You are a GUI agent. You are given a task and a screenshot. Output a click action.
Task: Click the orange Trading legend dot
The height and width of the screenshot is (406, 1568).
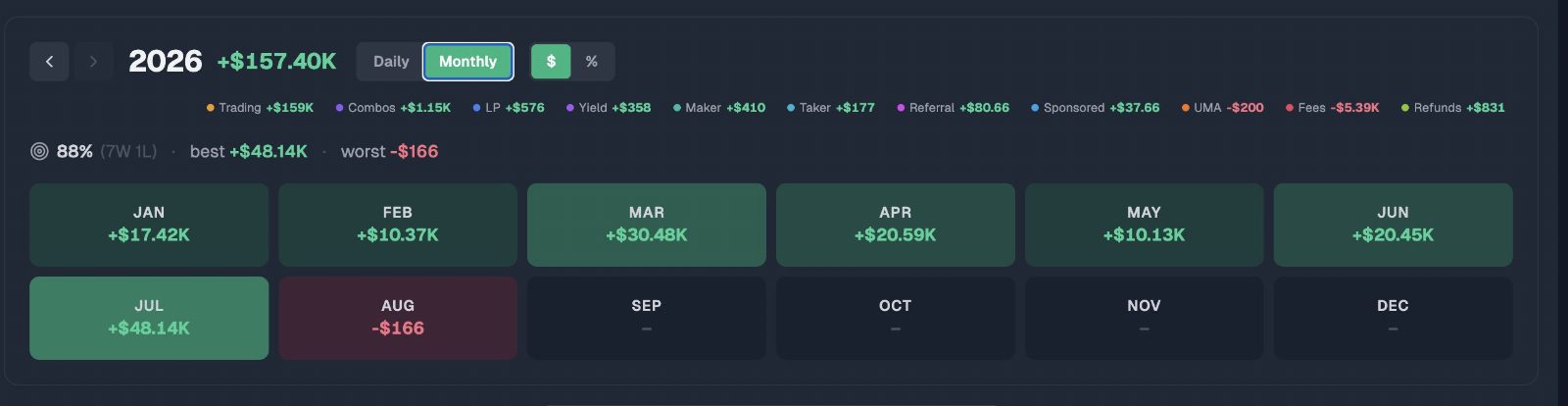click(x=210, y=108)
